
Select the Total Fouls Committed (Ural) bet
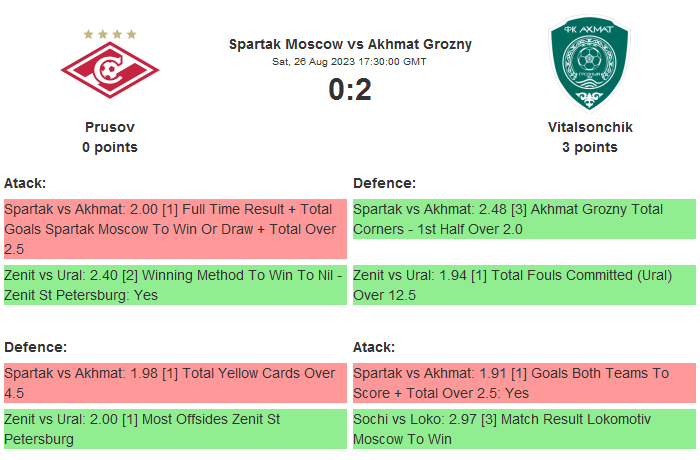click(524, 285)
